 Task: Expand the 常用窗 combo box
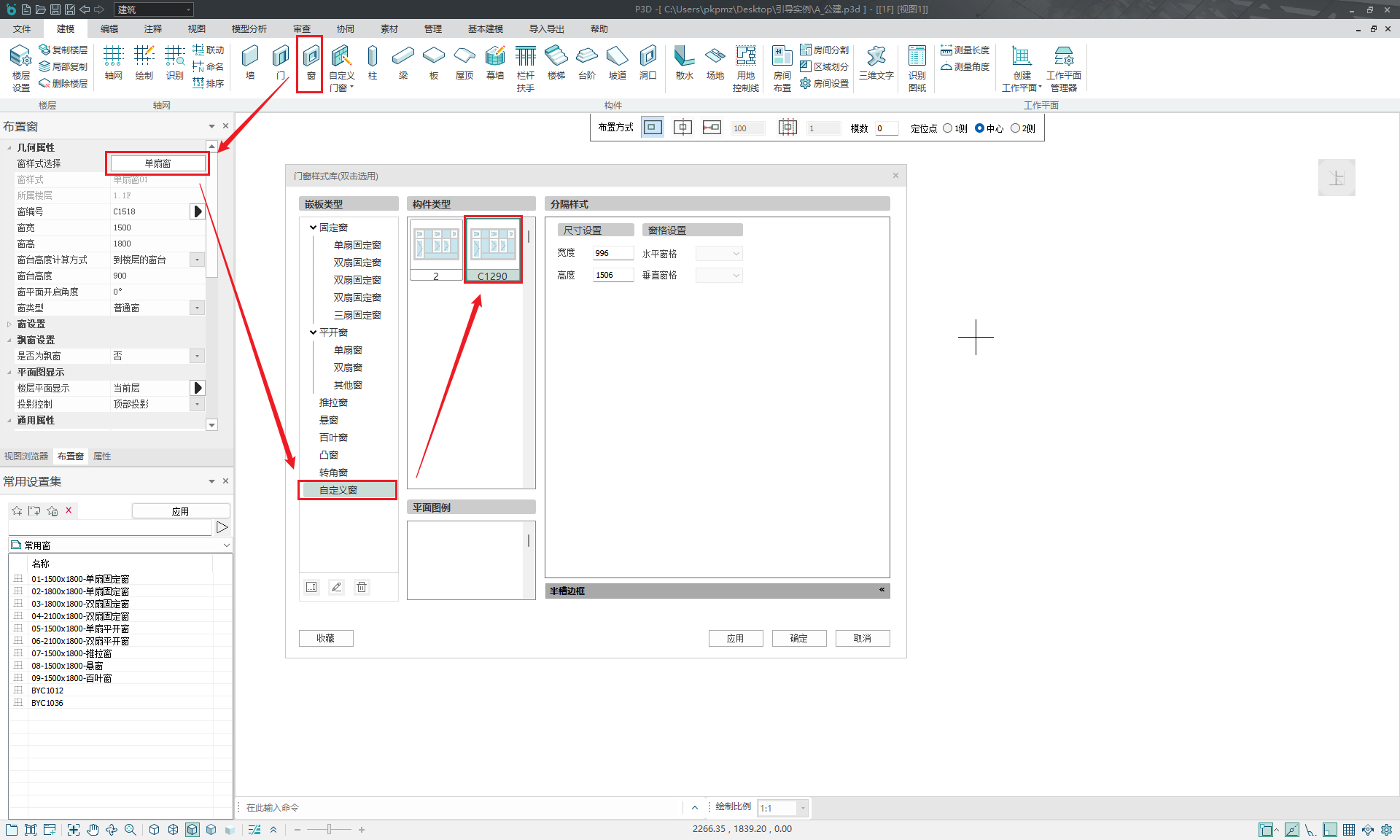click(226, 545)
